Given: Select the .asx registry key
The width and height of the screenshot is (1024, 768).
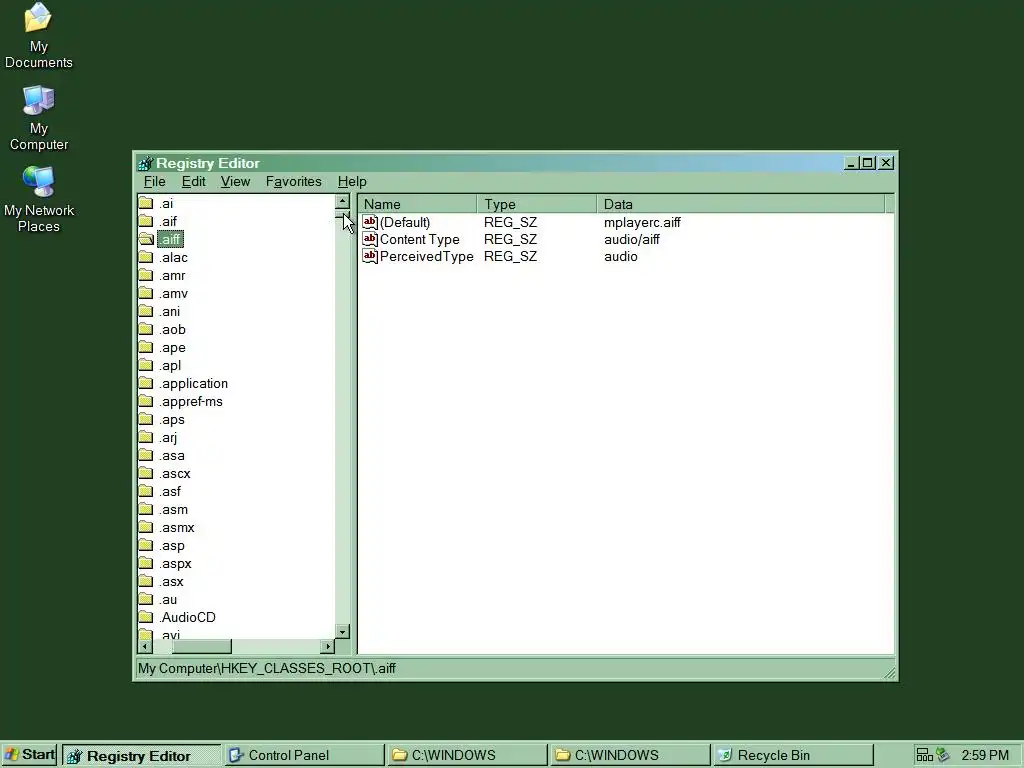Looking at the screenshot, I should pos(172,581).
